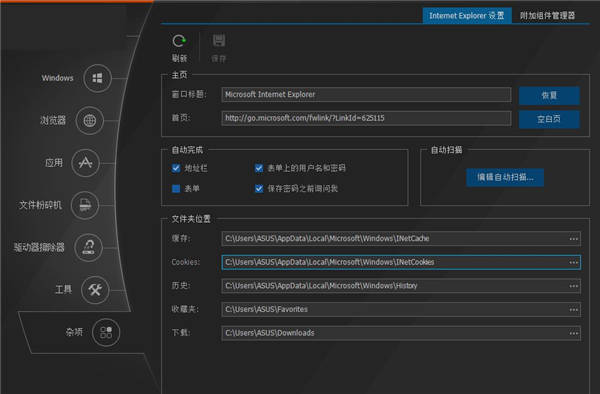Open the 工具 tools icon
Viewport: 600px width, 394px height.
95,290
